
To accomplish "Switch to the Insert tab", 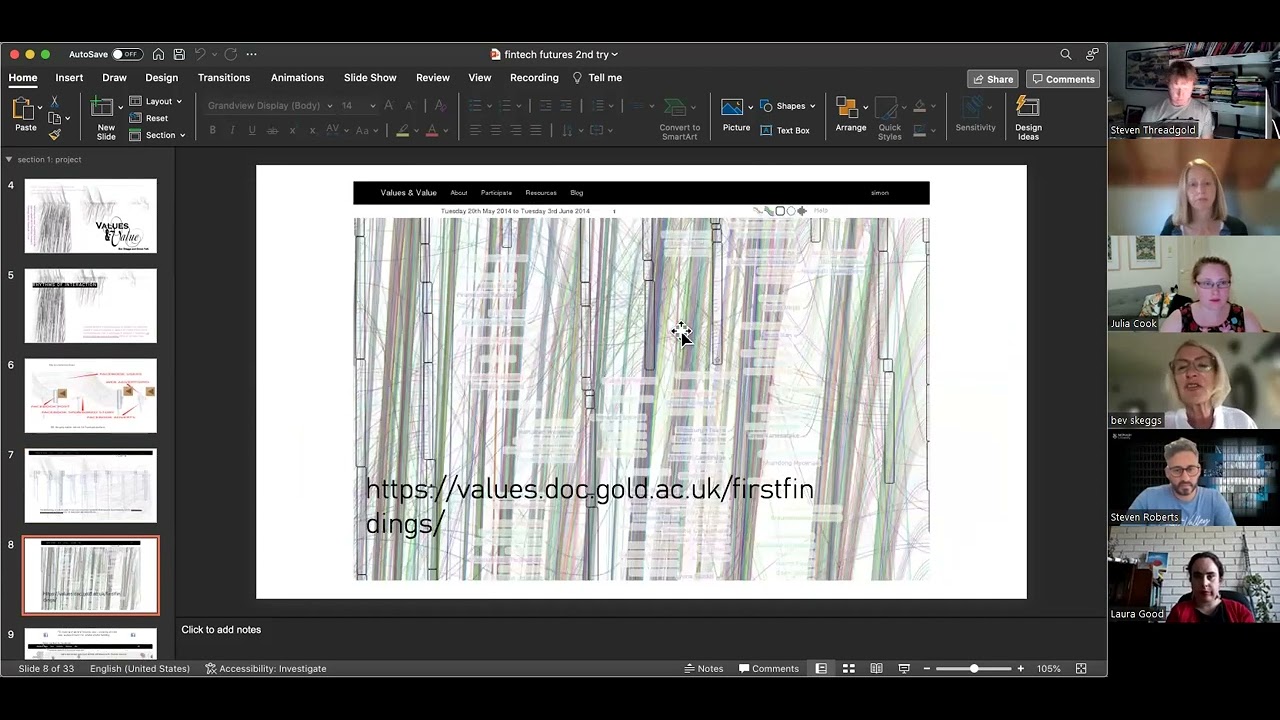I will coord(69,77).
